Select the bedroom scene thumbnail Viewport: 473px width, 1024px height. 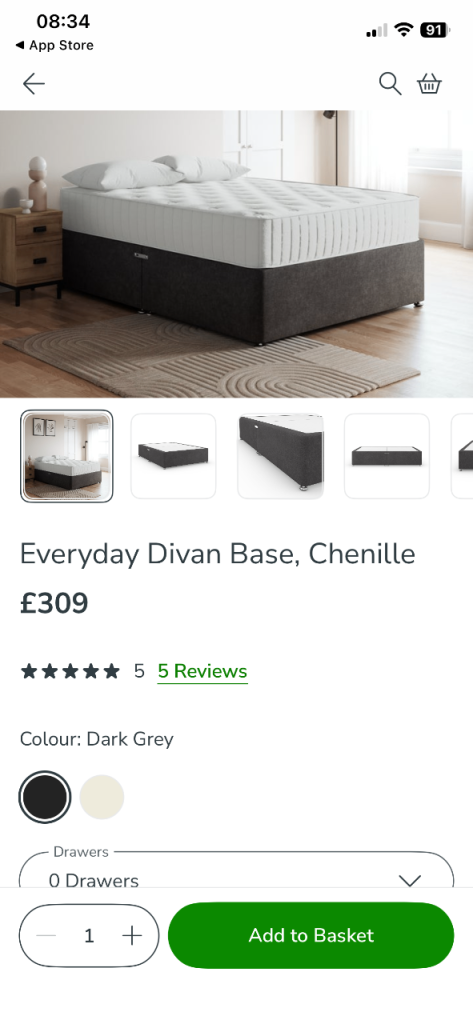[67, 456]
